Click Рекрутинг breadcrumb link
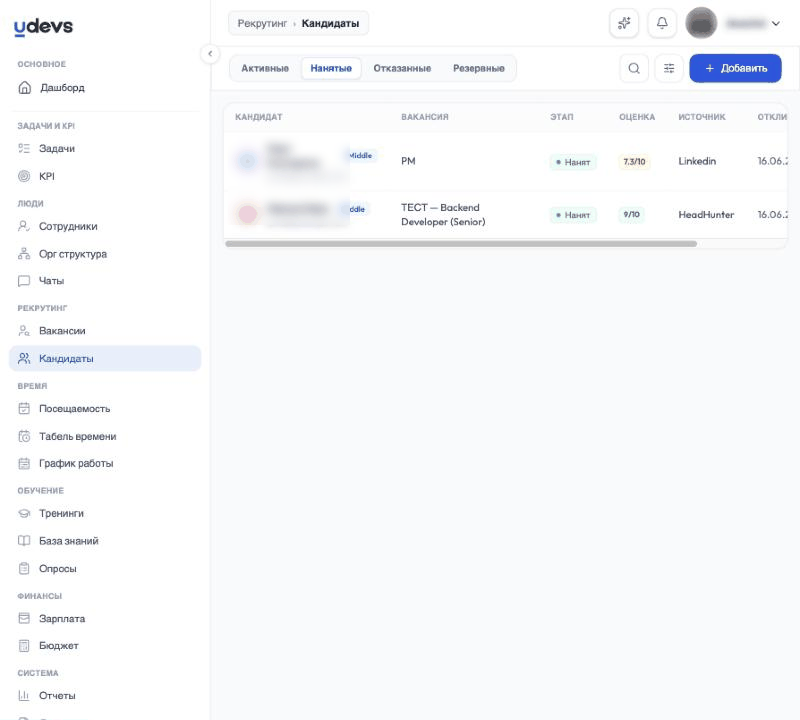 [x=262, y=23]
